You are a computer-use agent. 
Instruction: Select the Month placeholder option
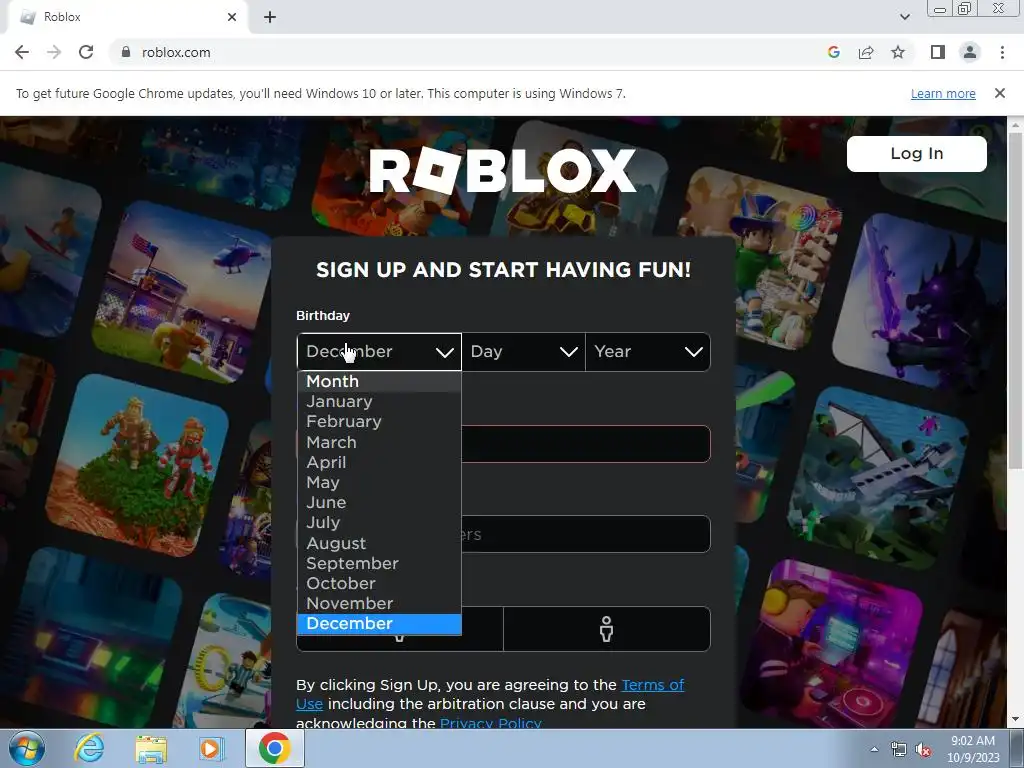(x=379, y=381)
